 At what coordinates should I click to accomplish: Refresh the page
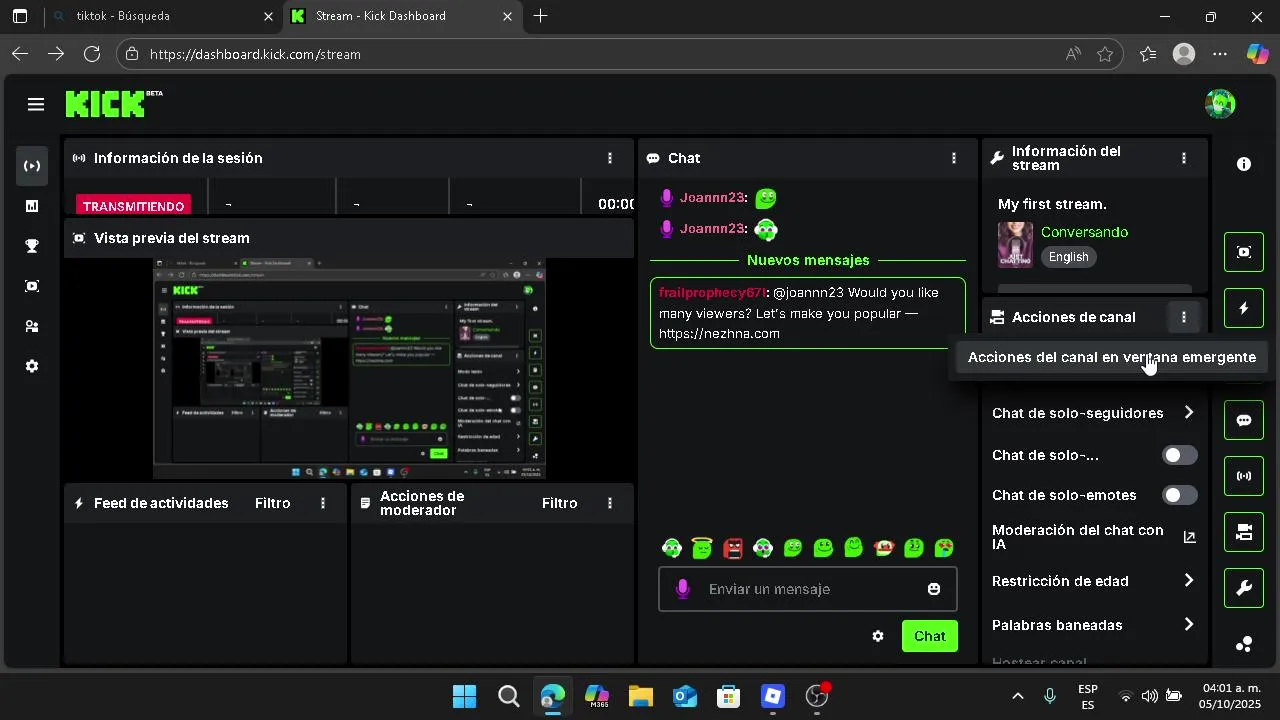click(x=92, y=54)
